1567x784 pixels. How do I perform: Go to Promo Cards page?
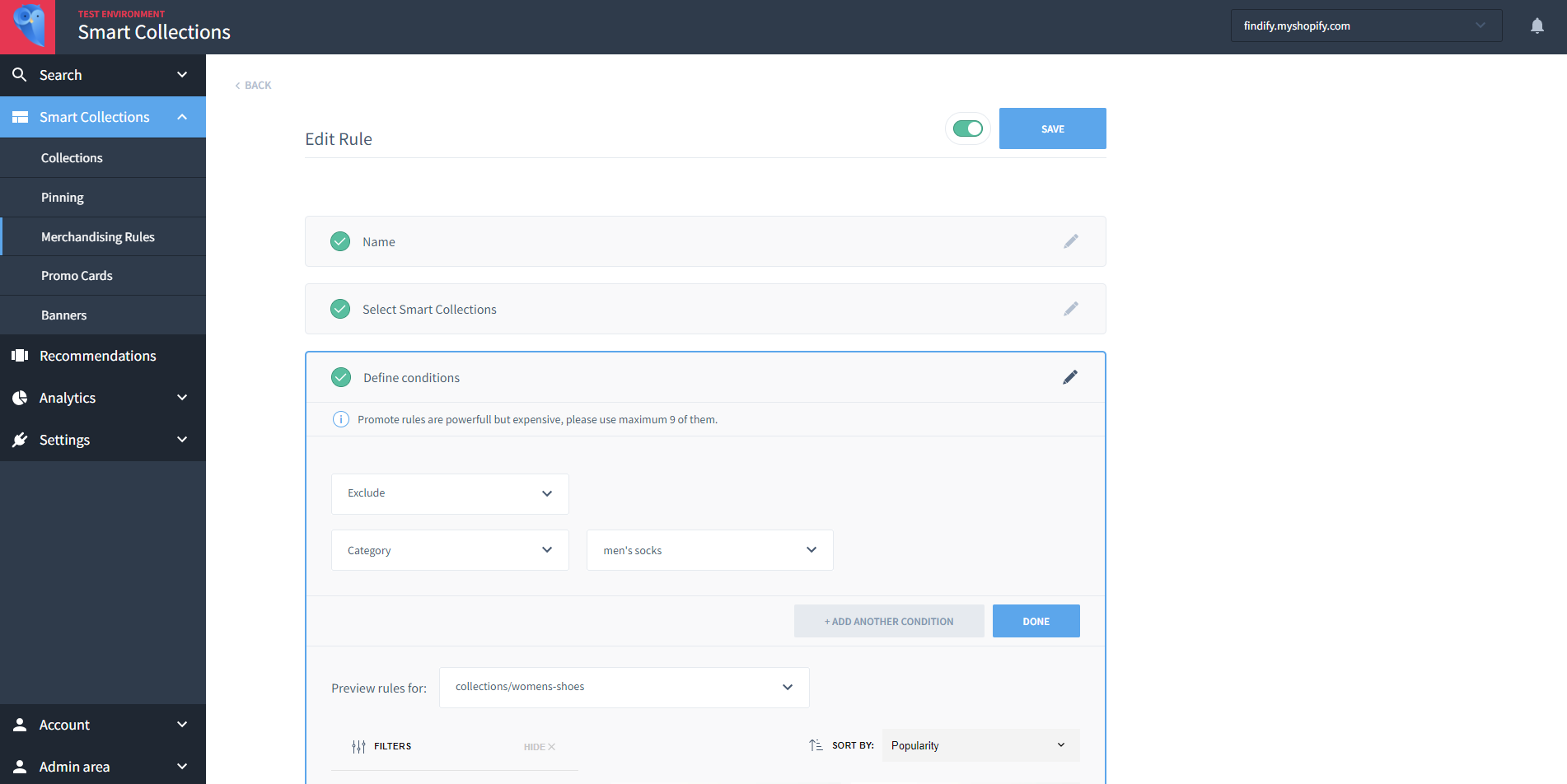point(103,276)
